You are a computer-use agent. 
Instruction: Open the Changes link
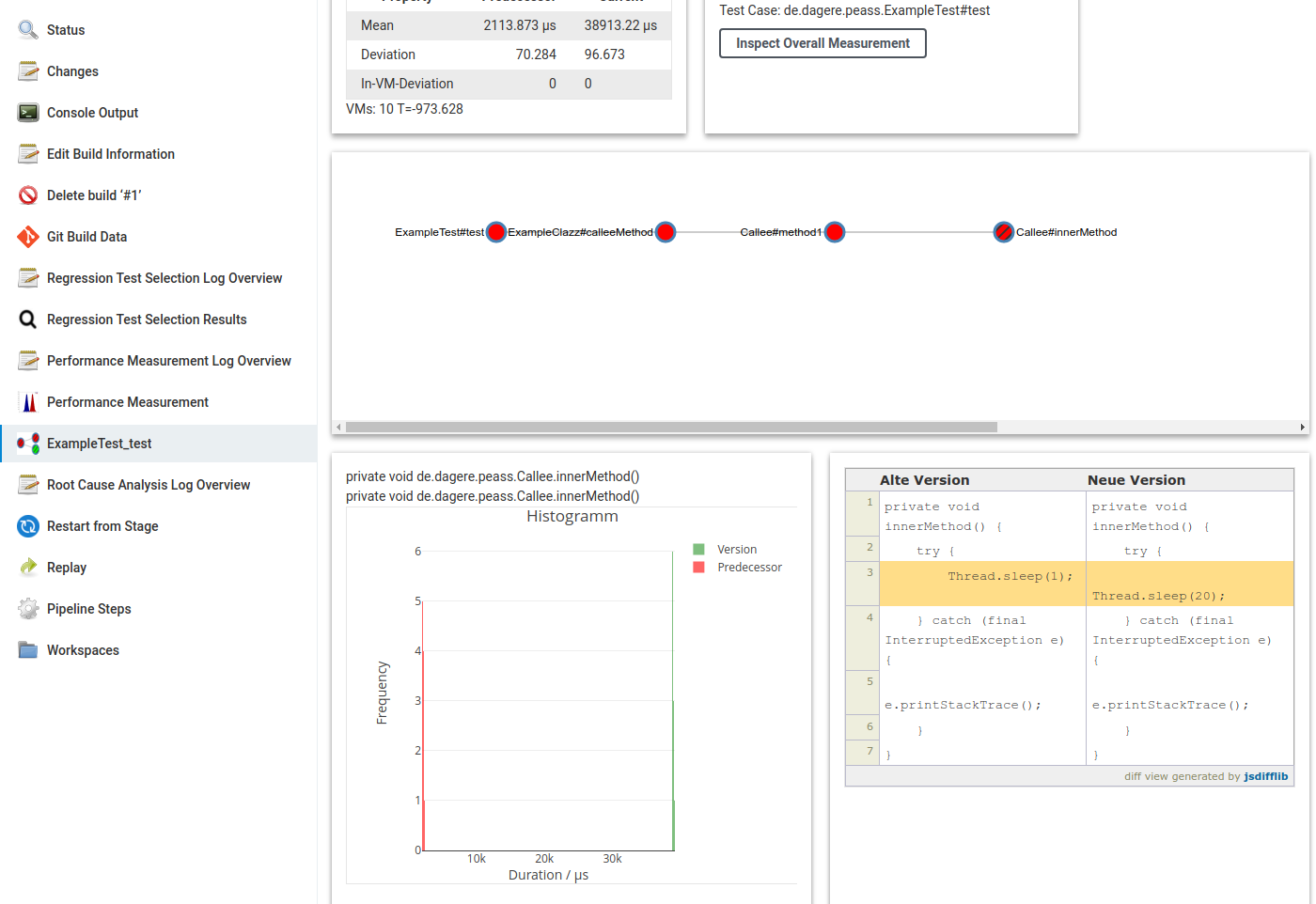72,71
